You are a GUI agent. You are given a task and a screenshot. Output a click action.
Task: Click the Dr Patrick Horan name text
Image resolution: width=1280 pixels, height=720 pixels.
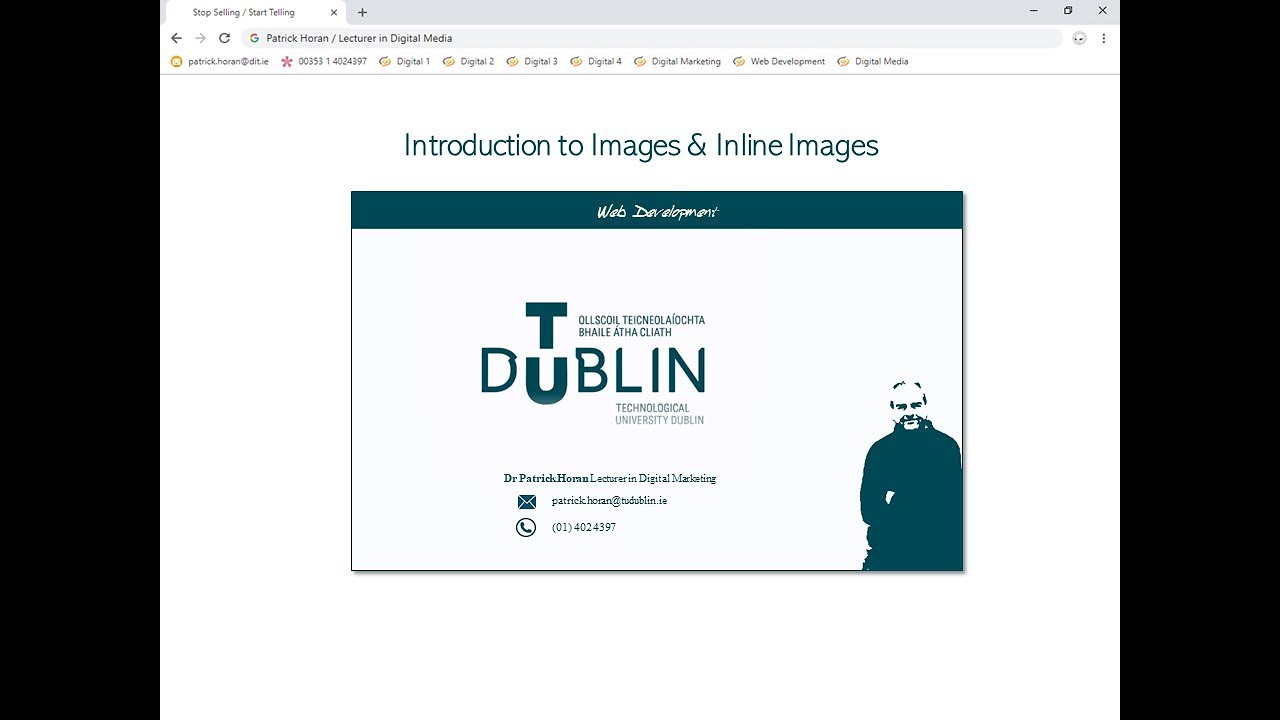(546, 478)
